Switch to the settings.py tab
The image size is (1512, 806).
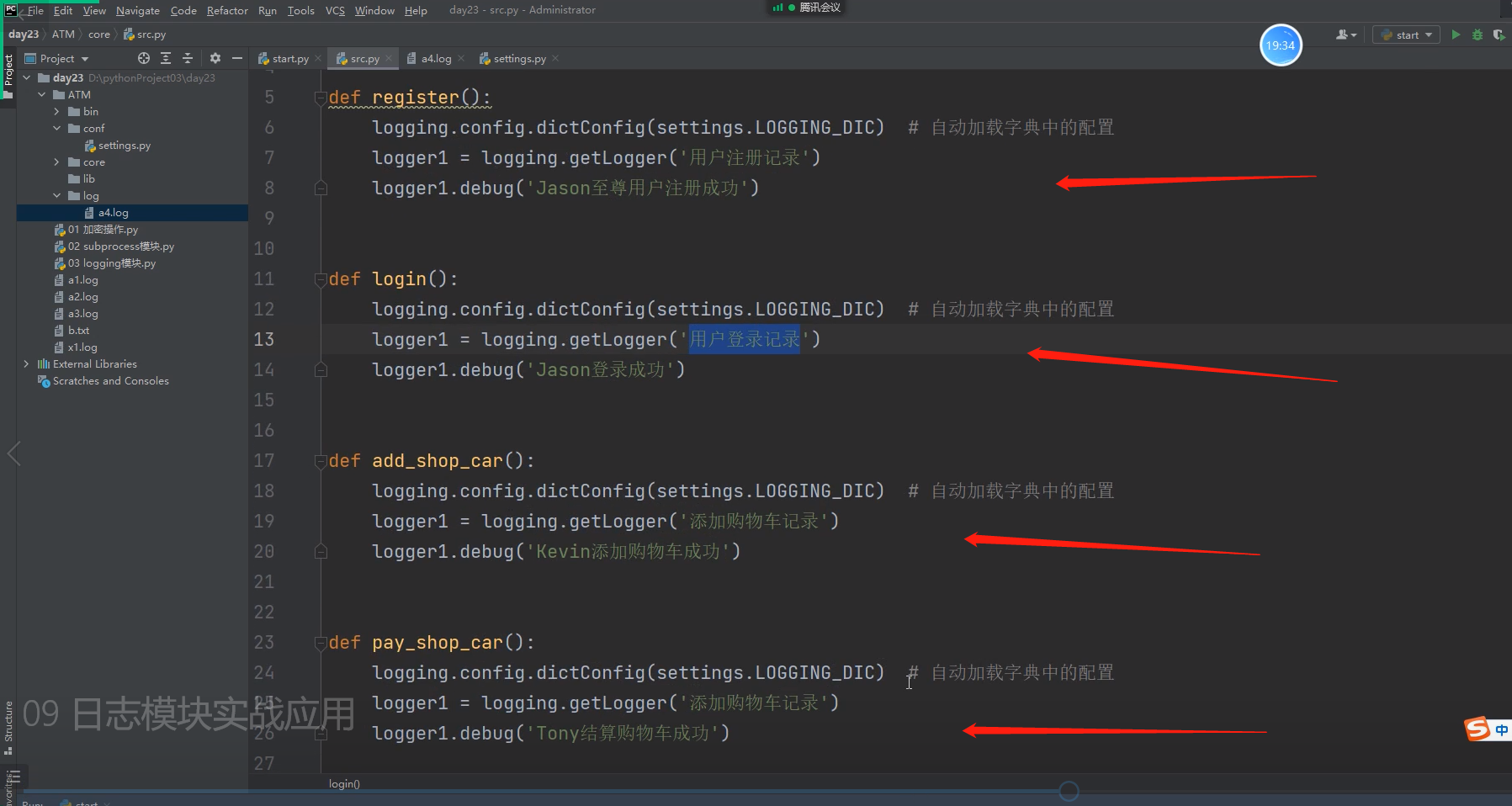(518, 58)
